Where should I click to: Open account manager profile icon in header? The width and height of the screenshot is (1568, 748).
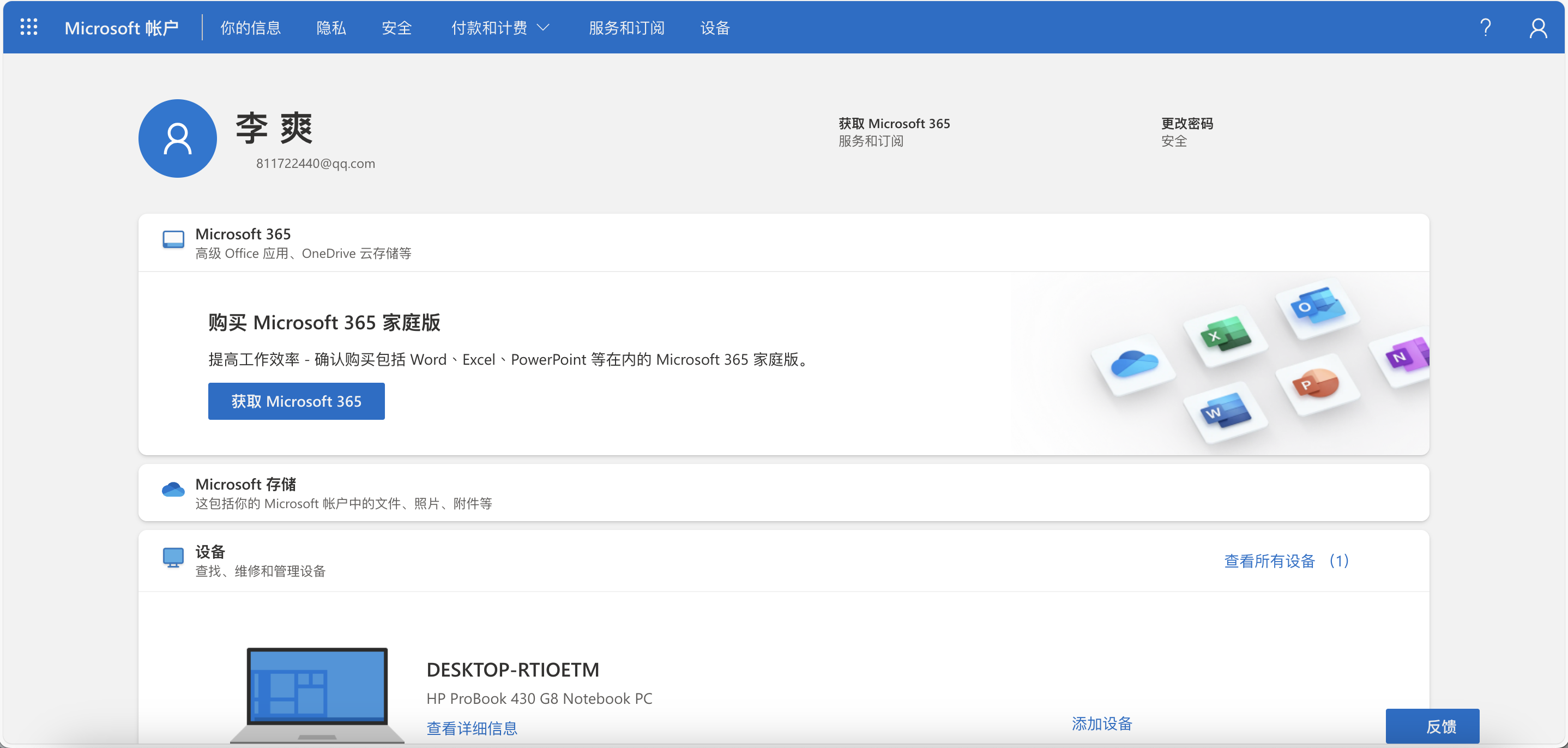[1537, 27]
